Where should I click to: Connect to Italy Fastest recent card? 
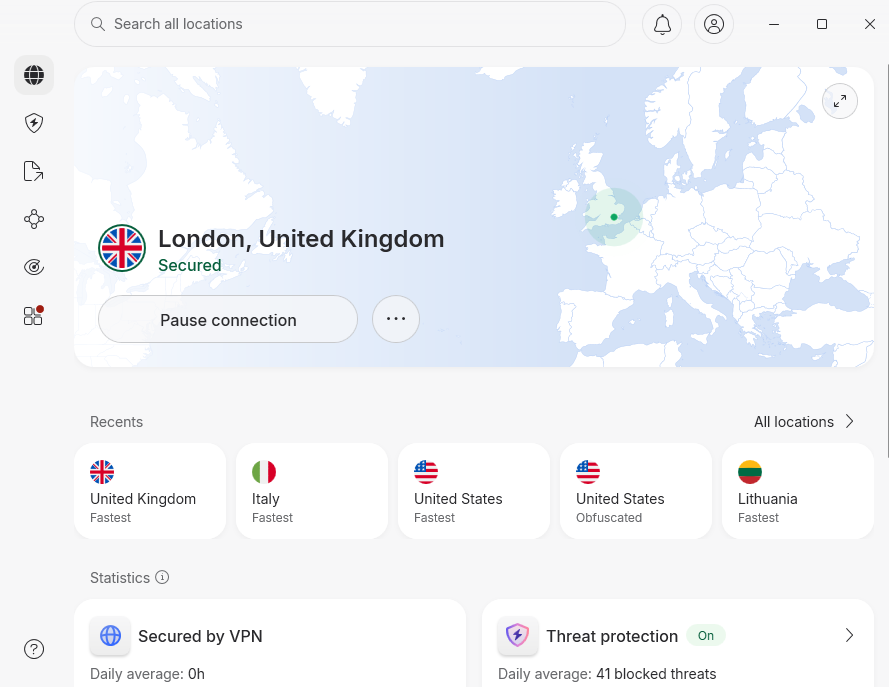coord(312,491)
